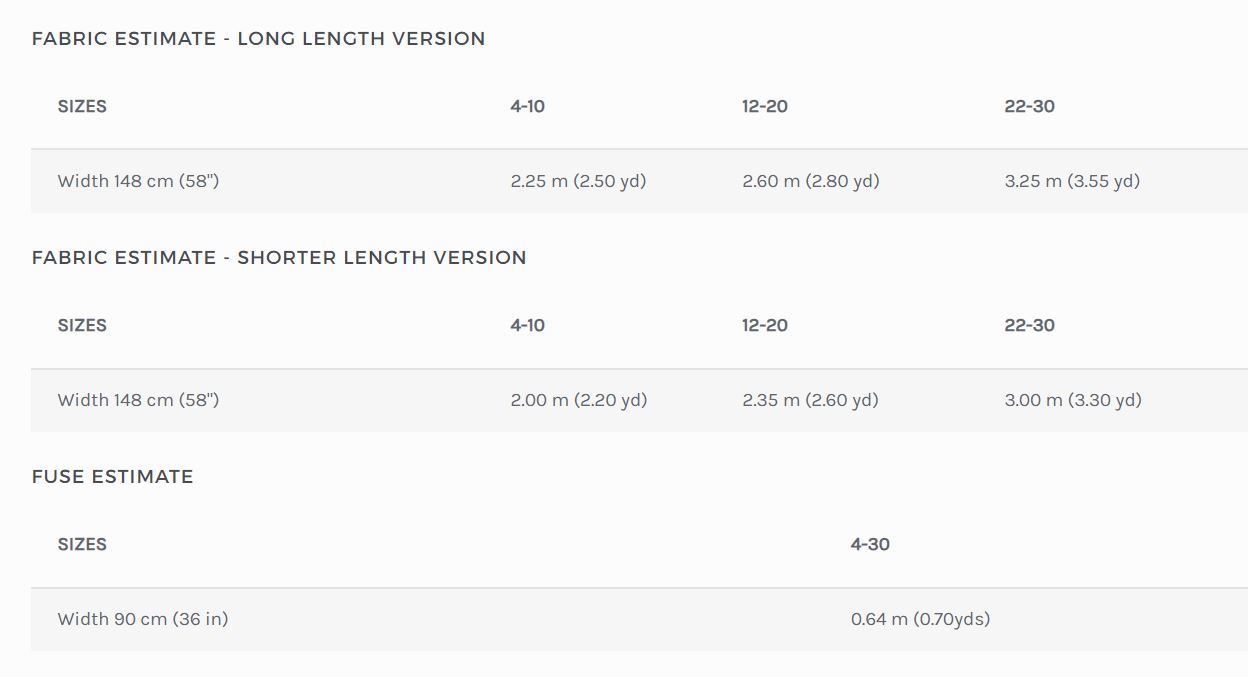Viewport: 1248px width, 677px height.
Task: Select 22-30 header in shorter length table
Action: coord(1029,325)
